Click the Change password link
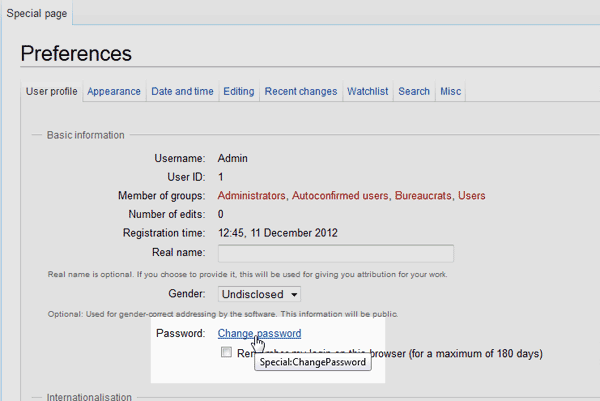Viewport: 600px width, 401px height. tap(259, 333)
